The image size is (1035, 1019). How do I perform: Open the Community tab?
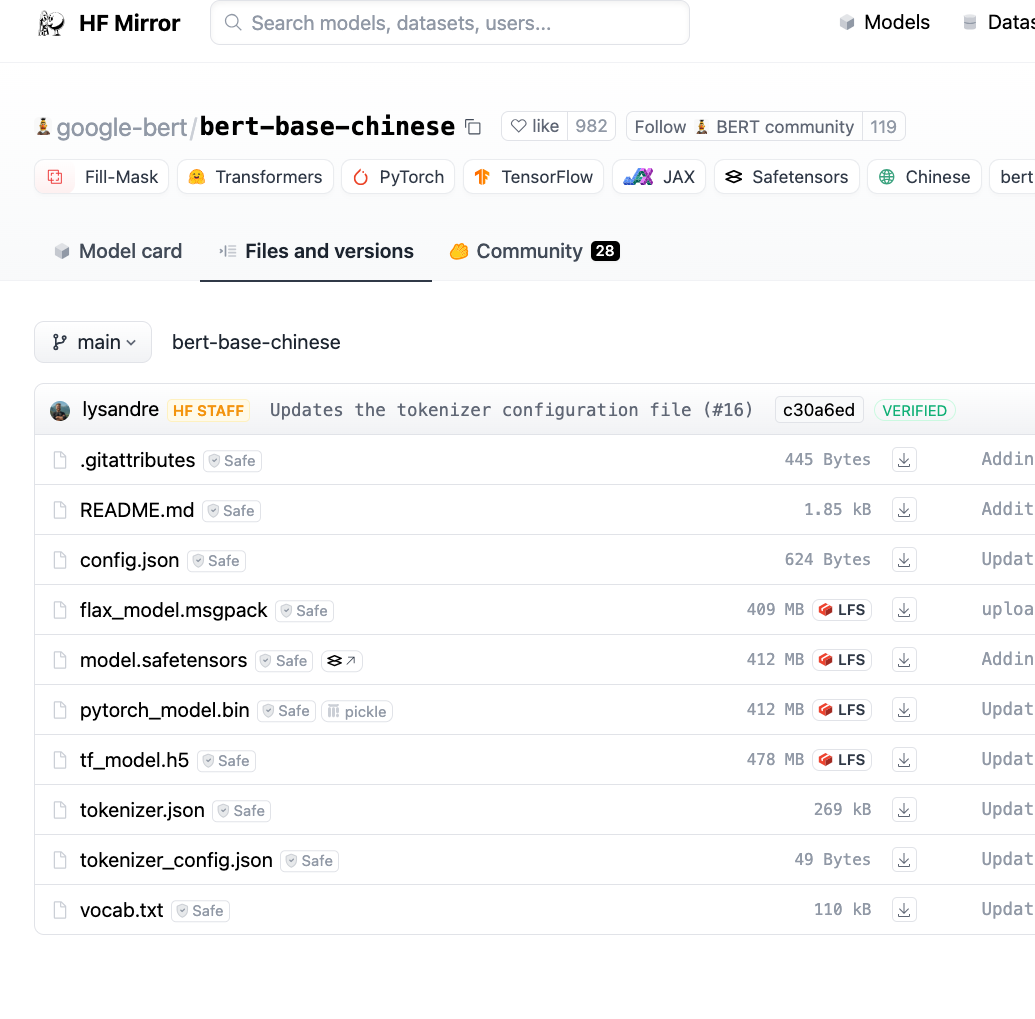pos(534,251)
